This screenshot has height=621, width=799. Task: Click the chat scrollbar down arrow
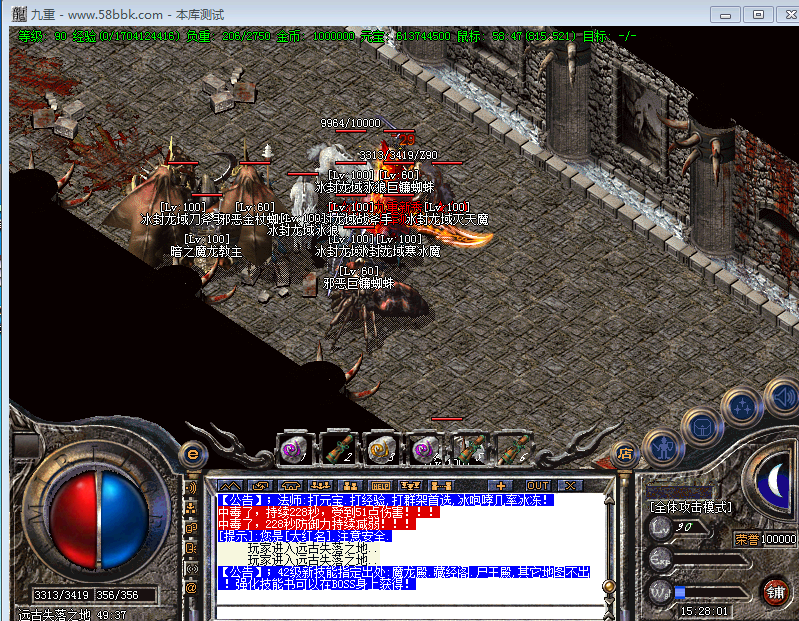(x=609, y=603)
